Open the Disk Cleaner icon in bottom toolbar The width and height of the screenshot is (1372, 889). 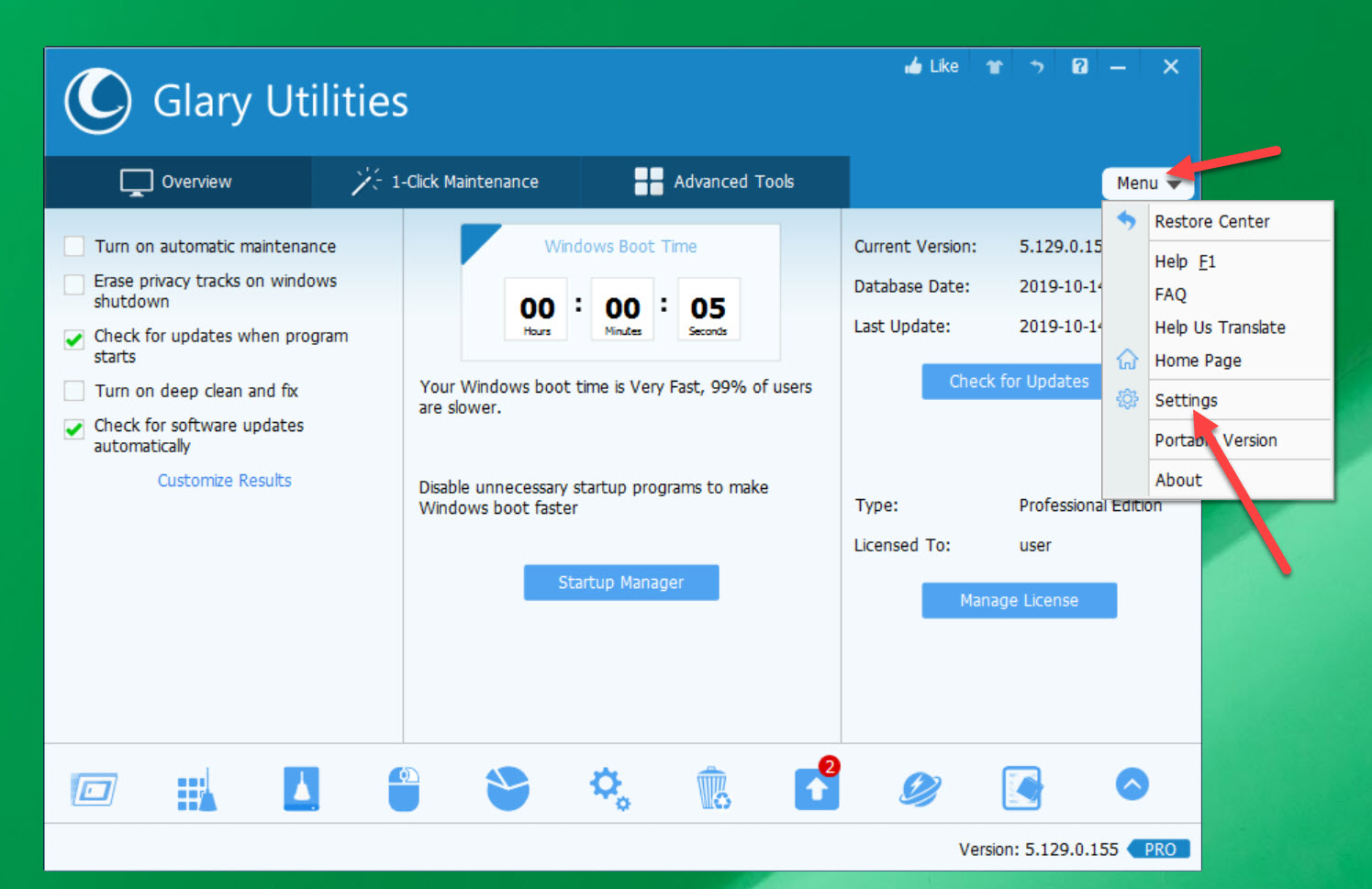(94, 789)
